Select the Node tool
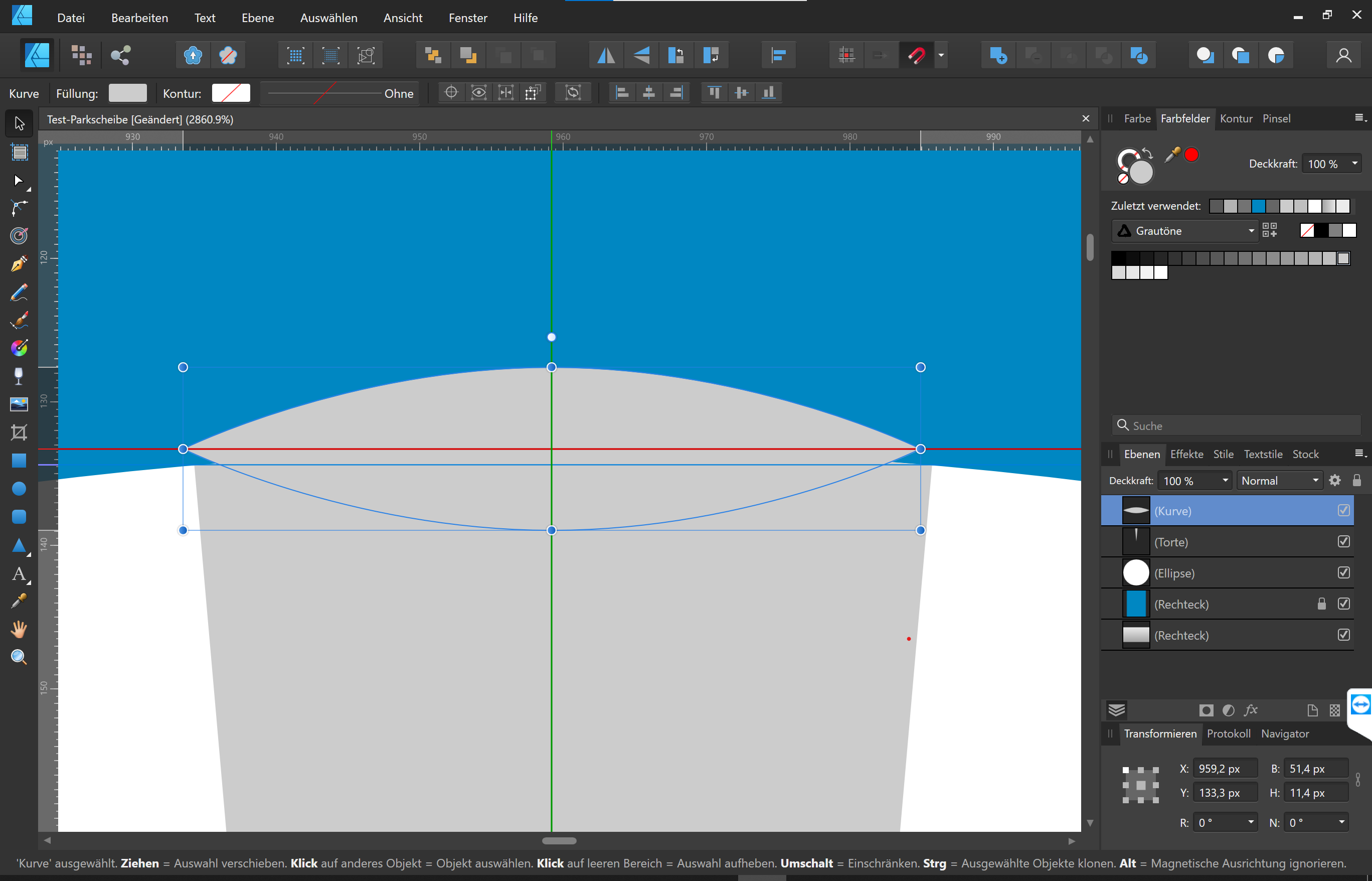The width and height of the screenshot is (1372, 881). tap(19, 181)
